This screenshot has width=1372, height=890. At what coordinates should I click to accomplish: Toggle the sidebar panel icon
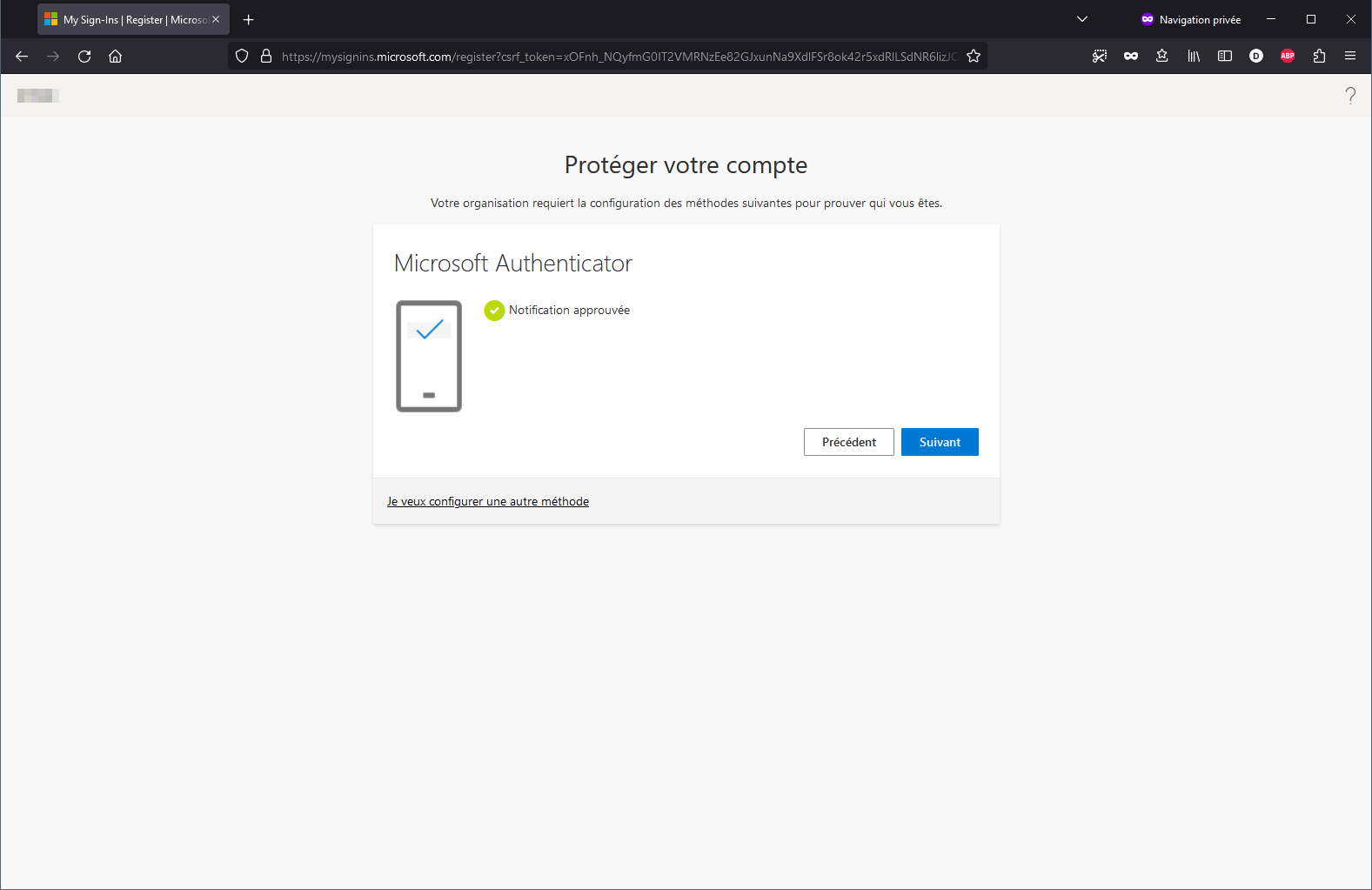pos(1225,57)
